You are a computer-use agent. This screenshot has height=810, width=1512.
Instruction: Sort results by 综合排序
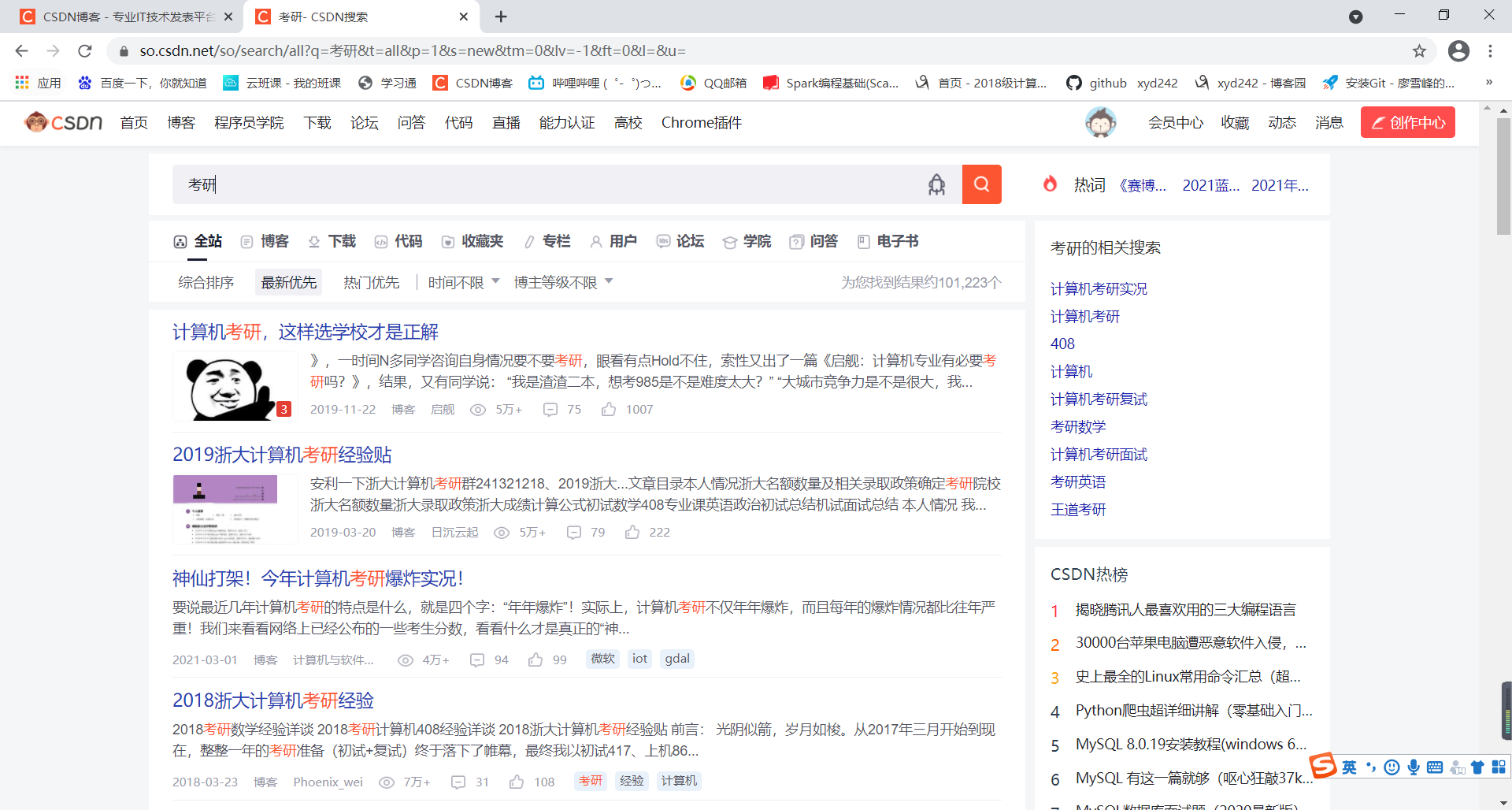[206, 282]
